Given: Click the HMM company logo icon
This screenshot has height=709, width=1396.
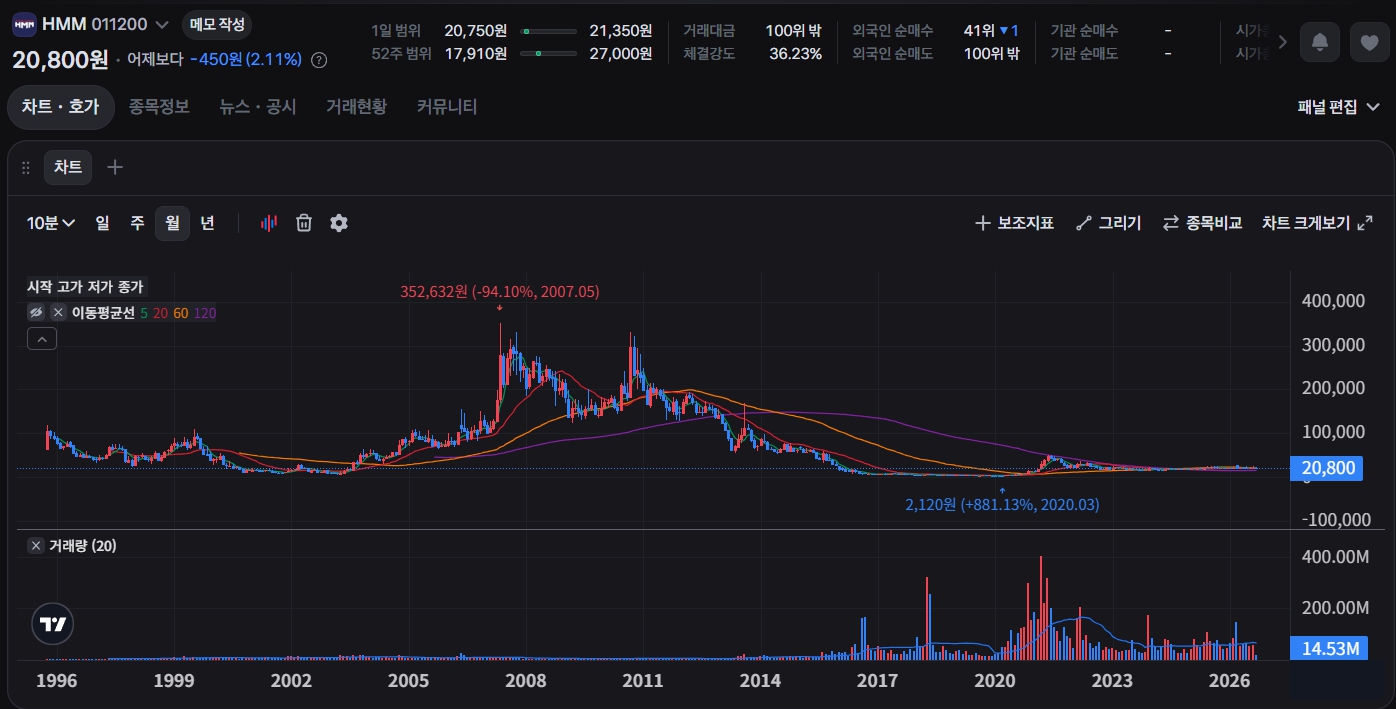Looking at the screenshot, I should (x=24, y=24).
